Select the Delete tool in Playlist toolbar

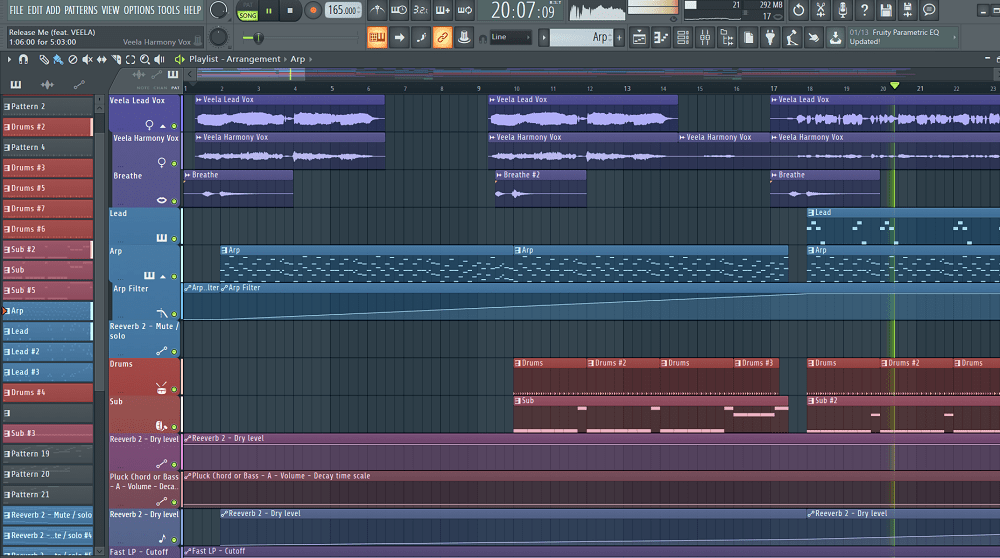point(73,59)
